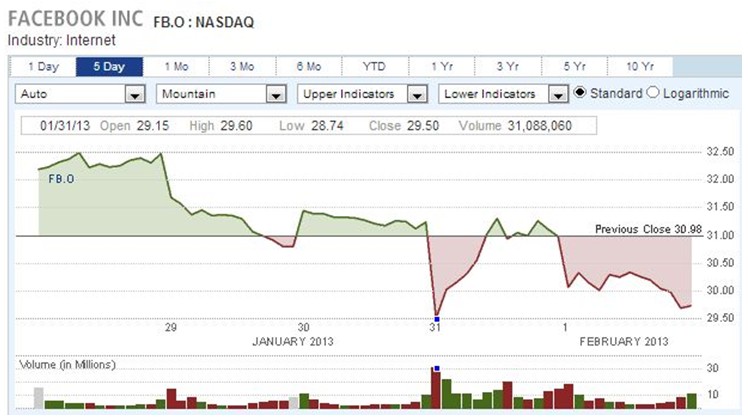This screenshot has width=748, height=417.
Task: Select the 3 Mo range tab
Action: pos(241,66)
